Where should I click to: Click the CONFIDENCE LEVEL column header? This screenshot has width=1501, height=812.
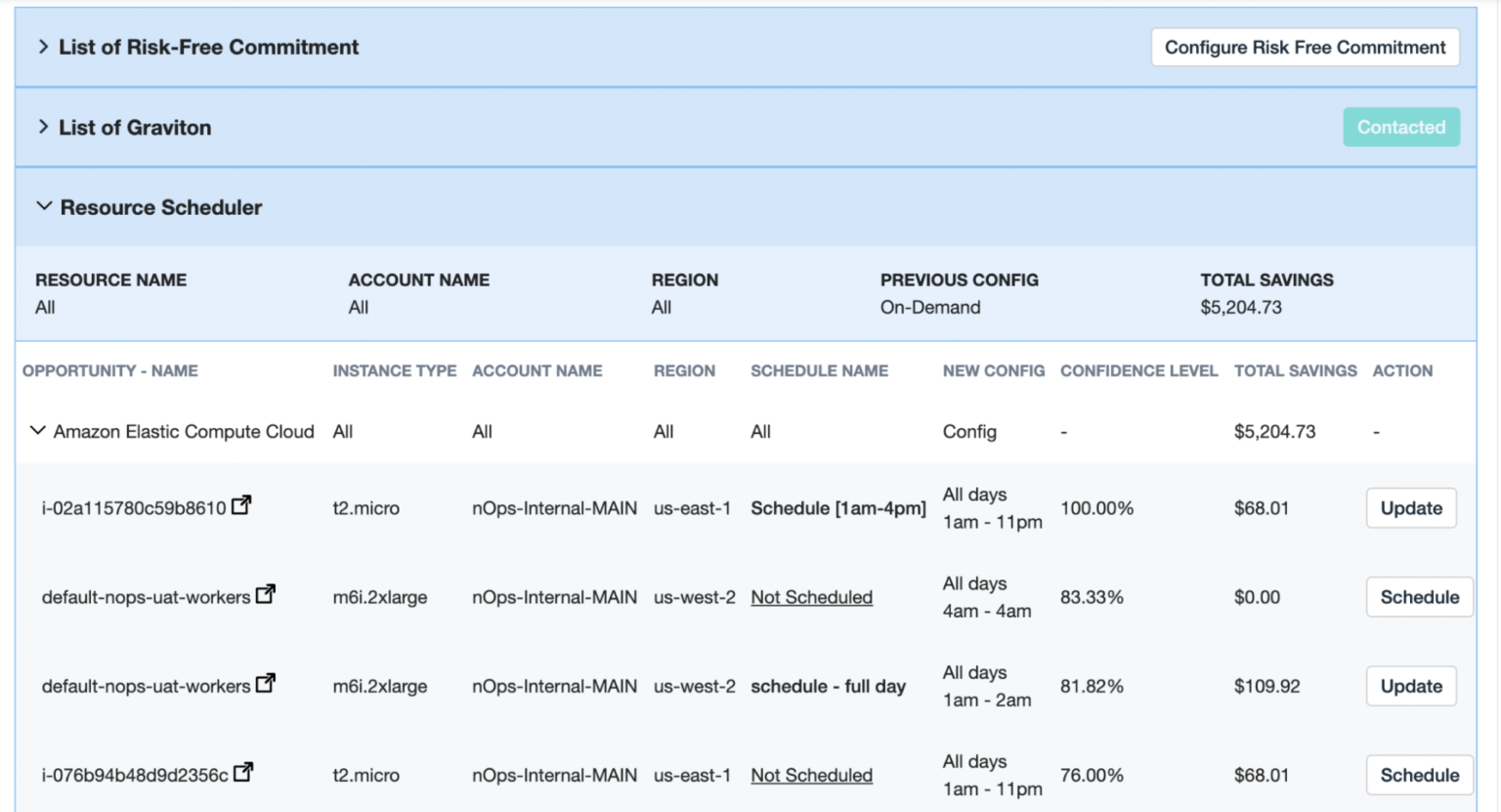tap(1138, 370)
